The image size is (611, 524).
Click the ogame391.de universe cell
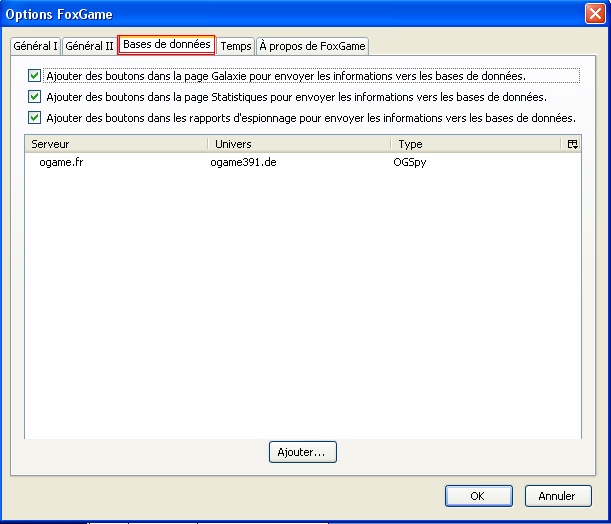pyautogui.click(x=243, y=162)
